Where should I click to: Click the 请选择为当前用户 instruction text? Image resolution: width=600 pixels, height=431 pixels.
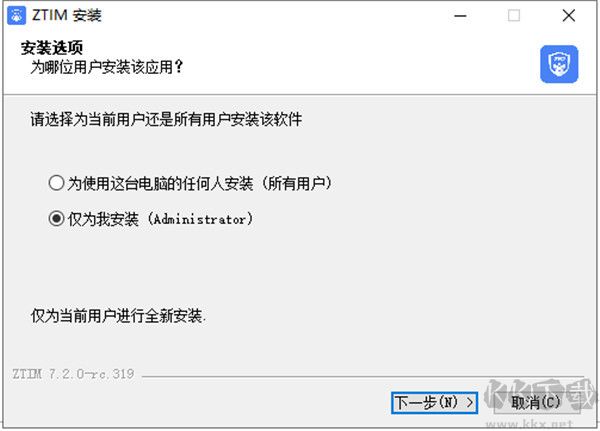click(x=166, y=119)
